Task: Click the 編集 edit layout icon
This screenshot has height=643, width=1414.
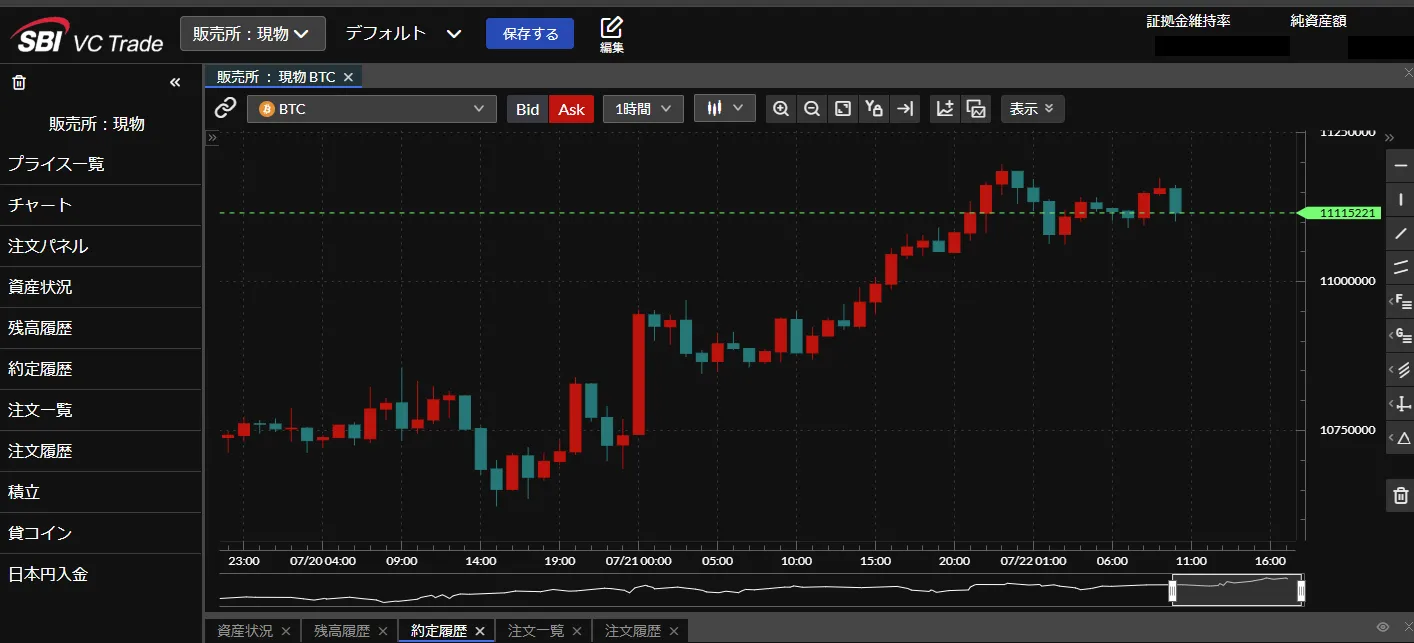Action: click(612, 34)
